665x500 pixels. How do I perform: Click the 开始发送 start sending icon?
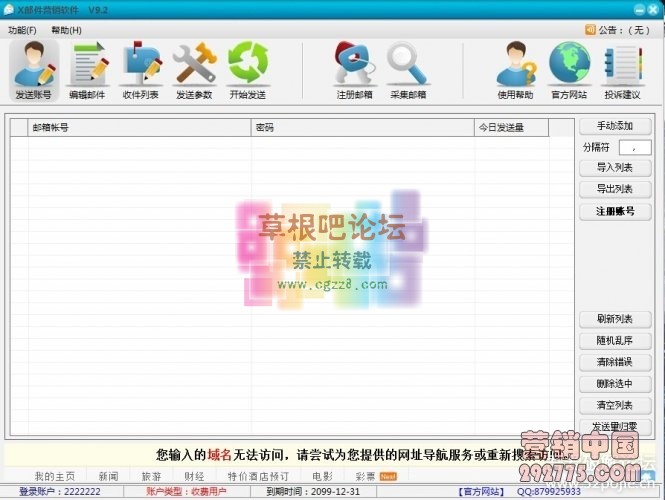pos(248,70)
